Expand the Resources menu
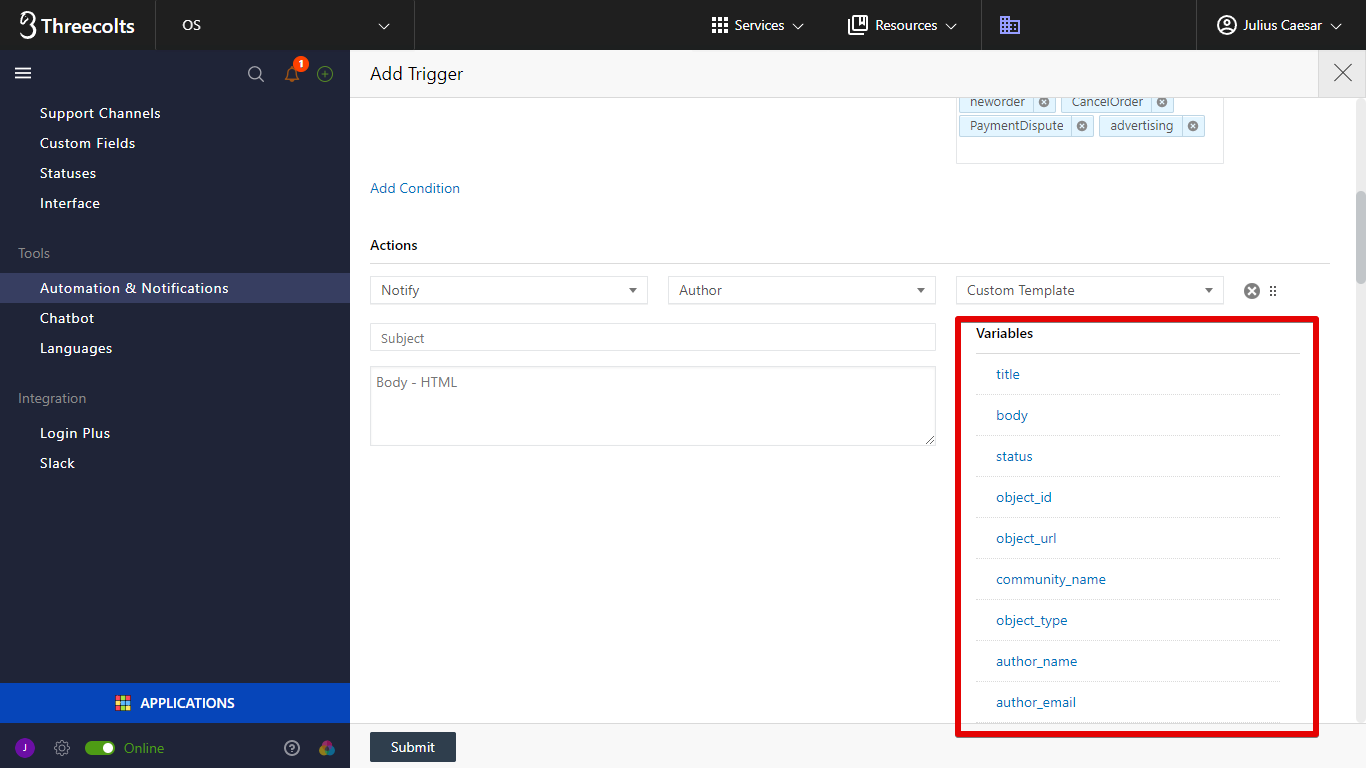Screen dimensions: 1366x768 click(x=902, y=25)
